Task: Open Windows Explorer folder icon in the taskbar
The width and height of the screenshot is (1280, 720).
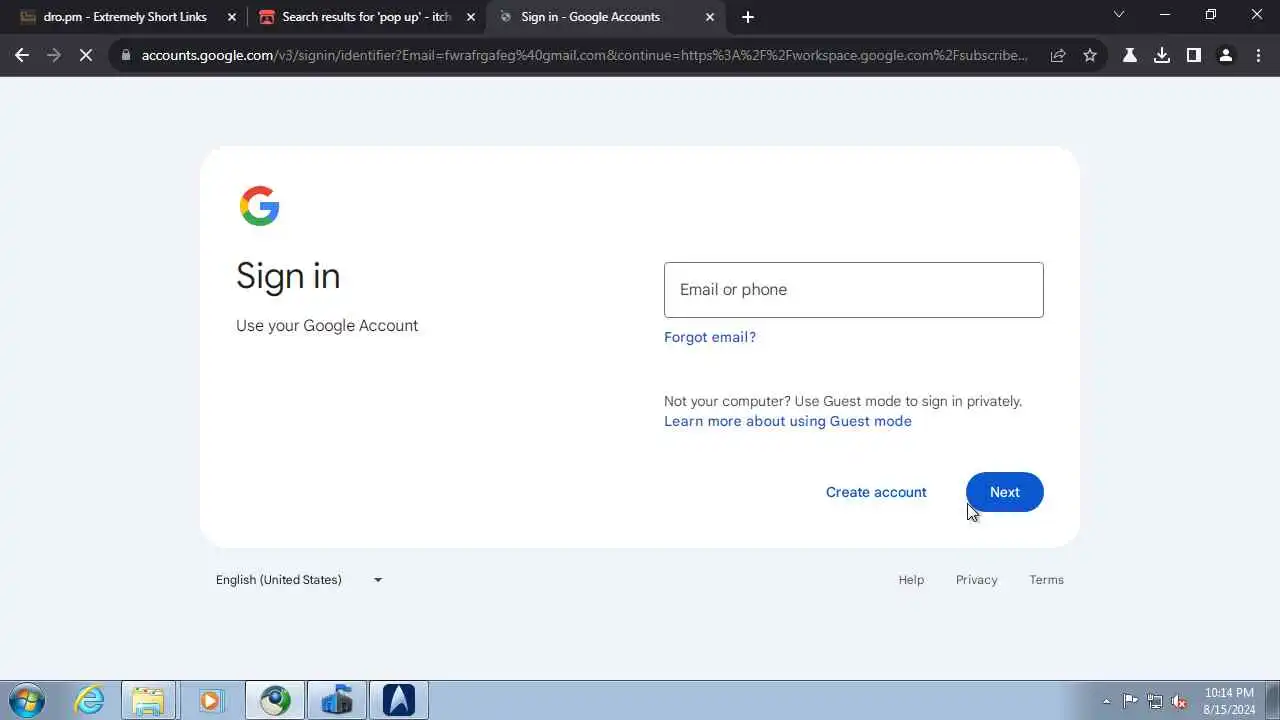Action: [x=149, y=700]
